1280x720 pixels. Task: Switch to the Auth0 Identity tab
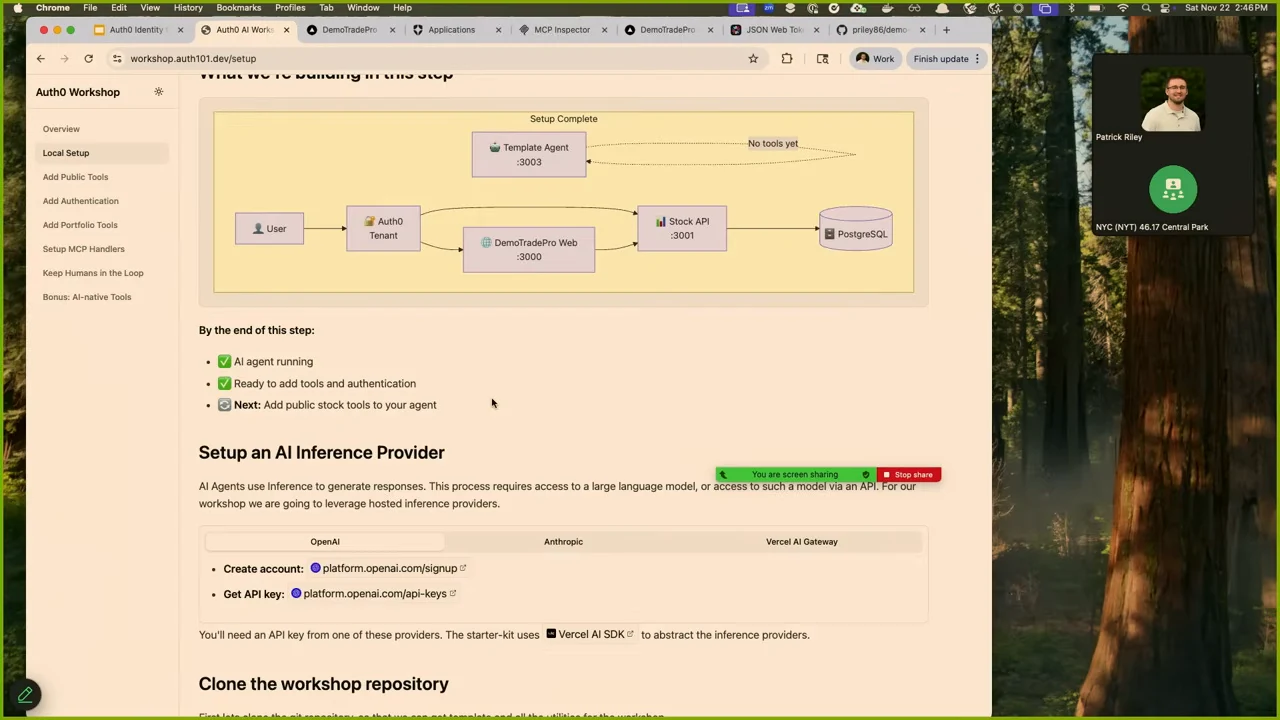[x=137, y=30]
